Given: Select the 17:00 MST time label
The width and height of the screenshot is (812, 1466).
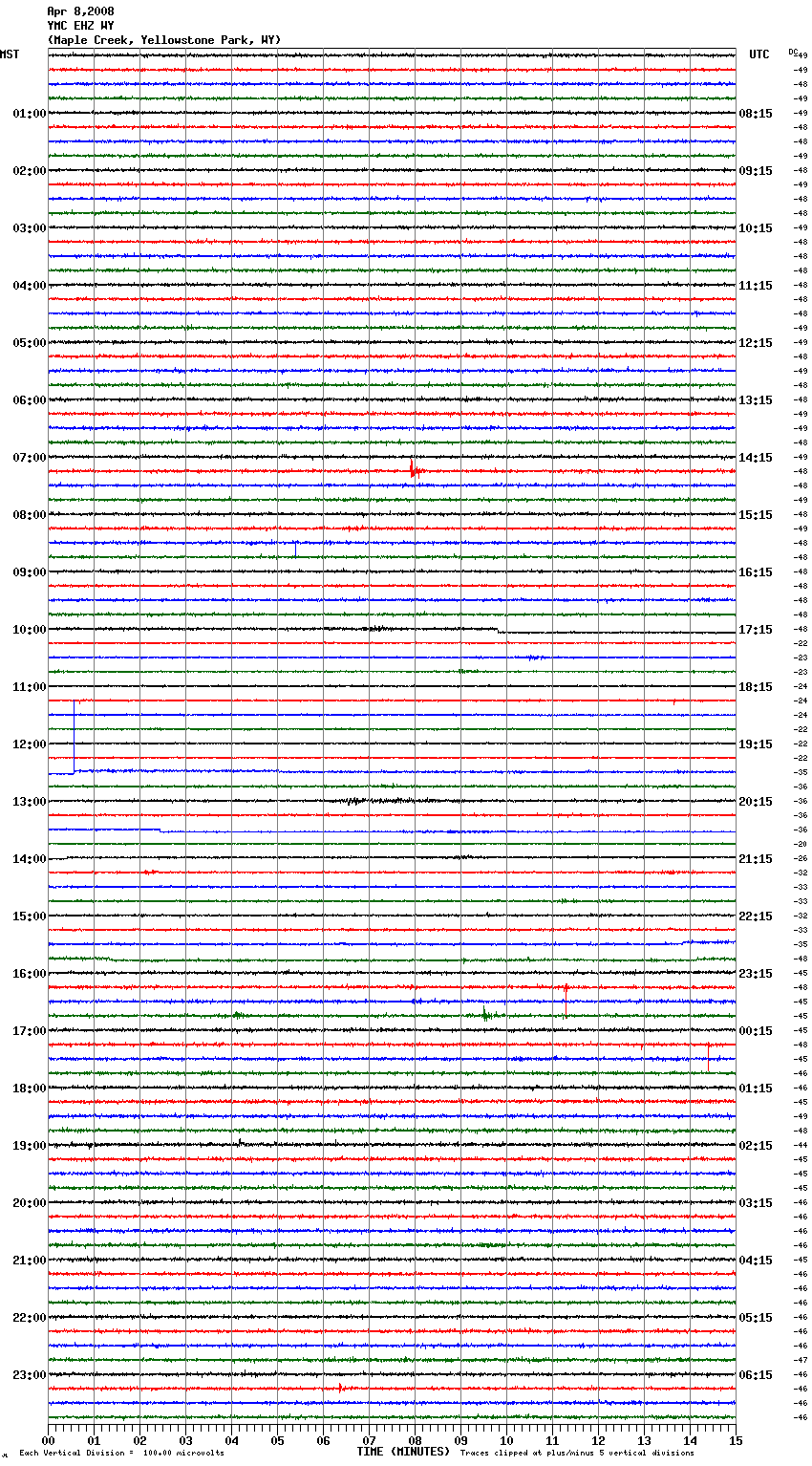Looking at the screenshot, I should click(x=30, y=1031).
